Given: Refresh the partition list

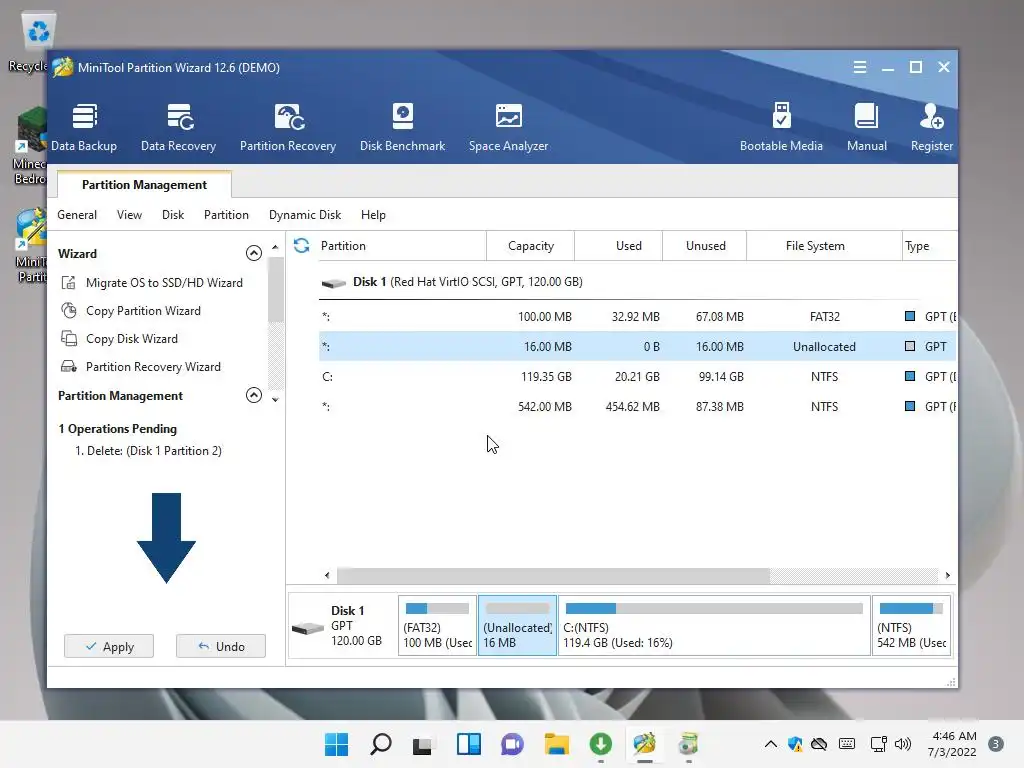Looking at the screenshot, I should 301,246.
